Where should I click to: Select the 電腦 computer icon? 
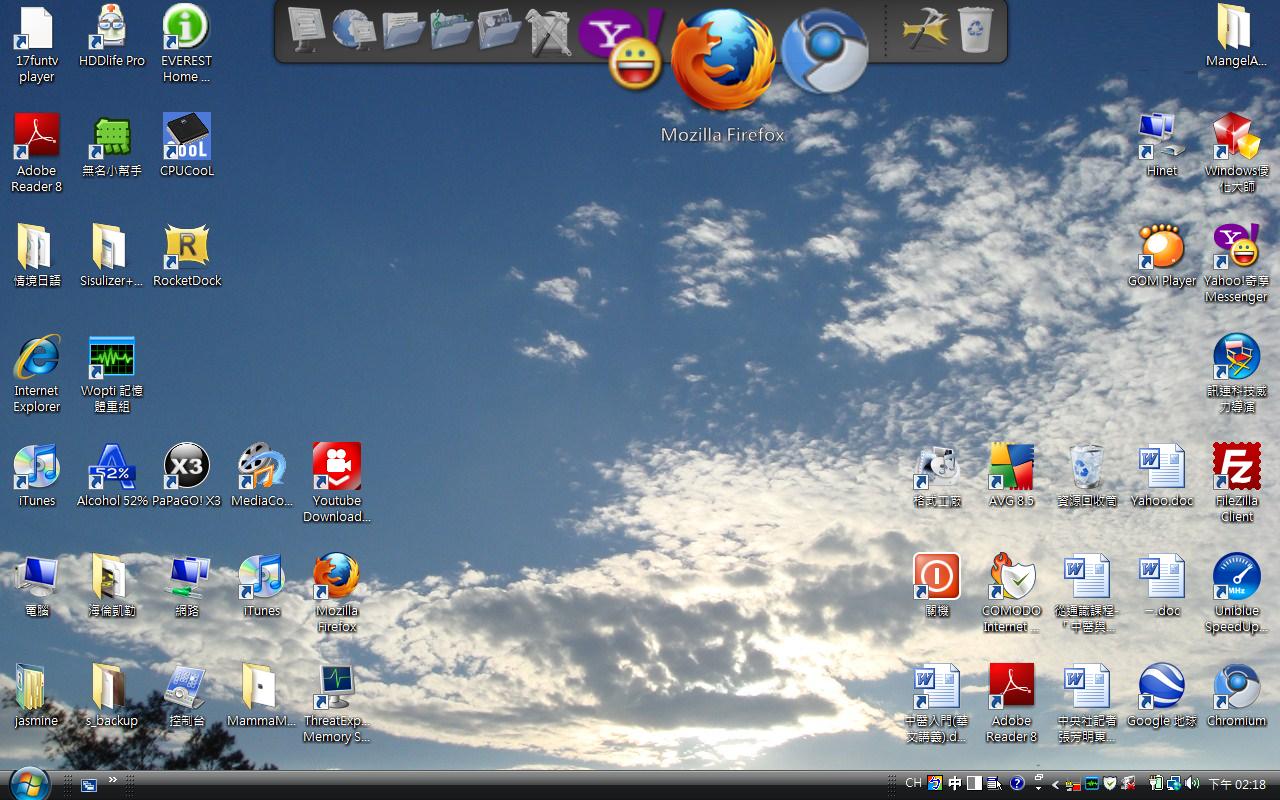pos(37,586)
